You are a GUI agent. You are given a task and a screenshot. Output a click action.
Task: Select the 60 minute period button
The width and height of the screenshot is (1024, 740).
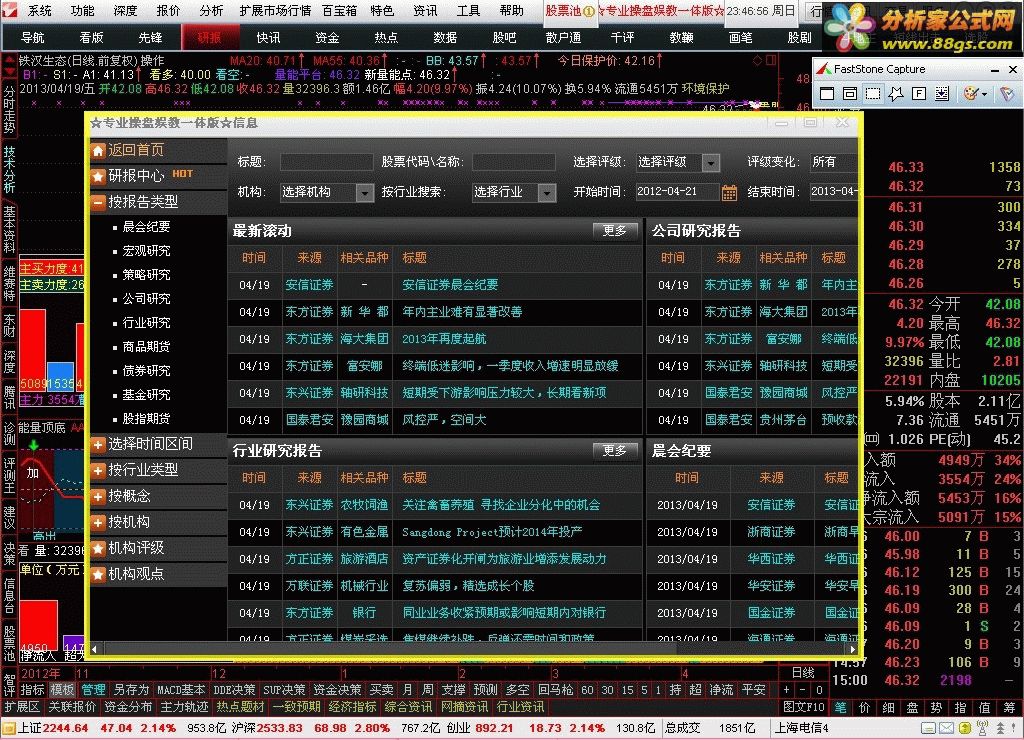(x=587, y=690)
